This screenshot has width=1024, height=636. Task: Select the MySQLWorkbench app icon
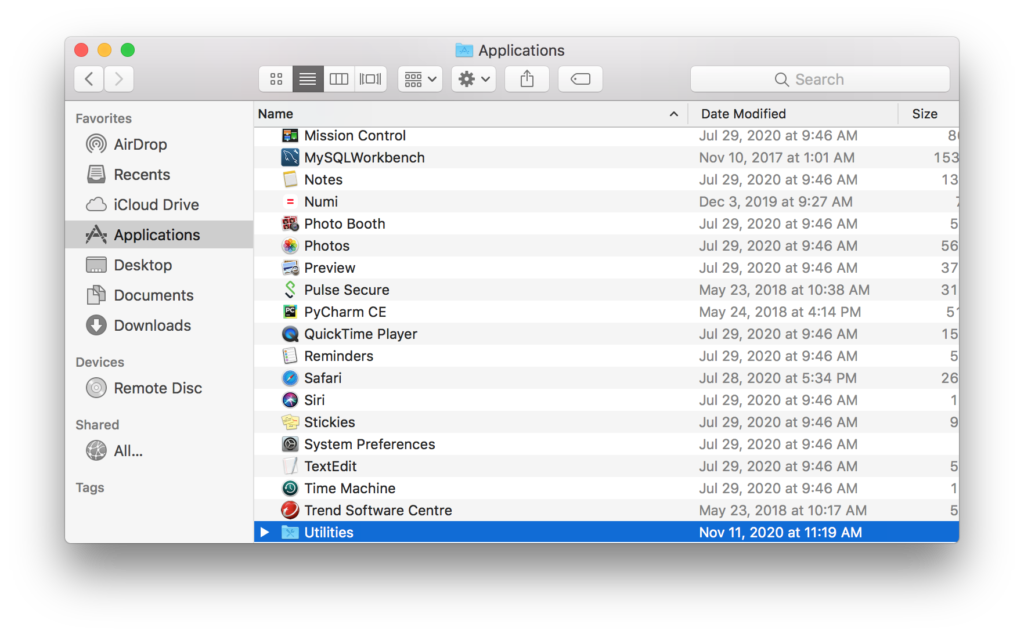coord(290,157)
